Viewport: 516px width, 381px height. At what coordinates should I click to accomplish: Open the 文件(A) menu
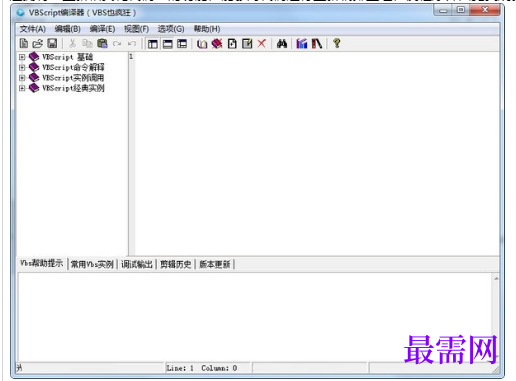pyautogui.click(x=32, y=29)
